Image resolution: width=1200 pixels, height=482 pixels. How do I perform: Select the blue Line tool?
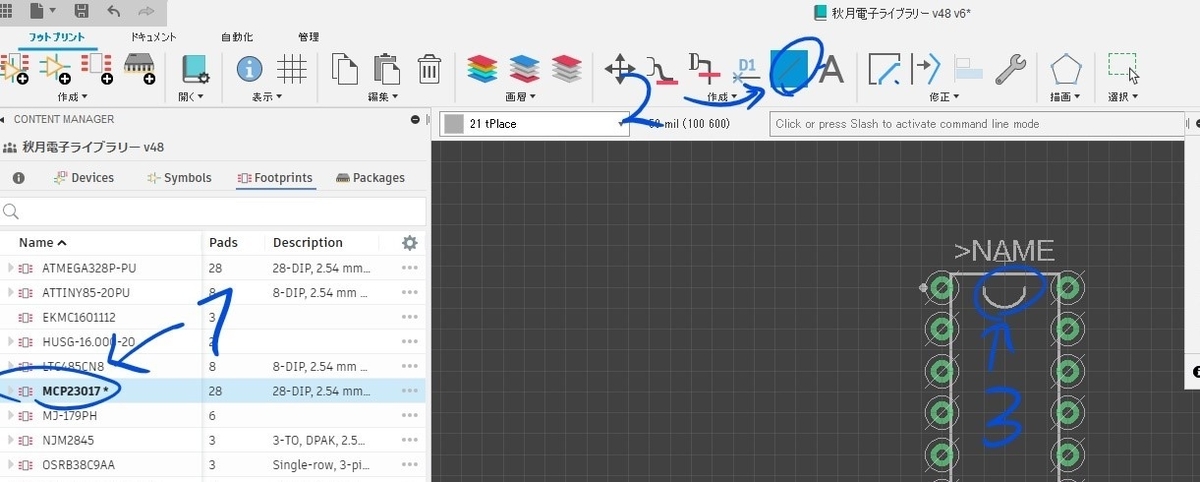click(x=789, y=69)
